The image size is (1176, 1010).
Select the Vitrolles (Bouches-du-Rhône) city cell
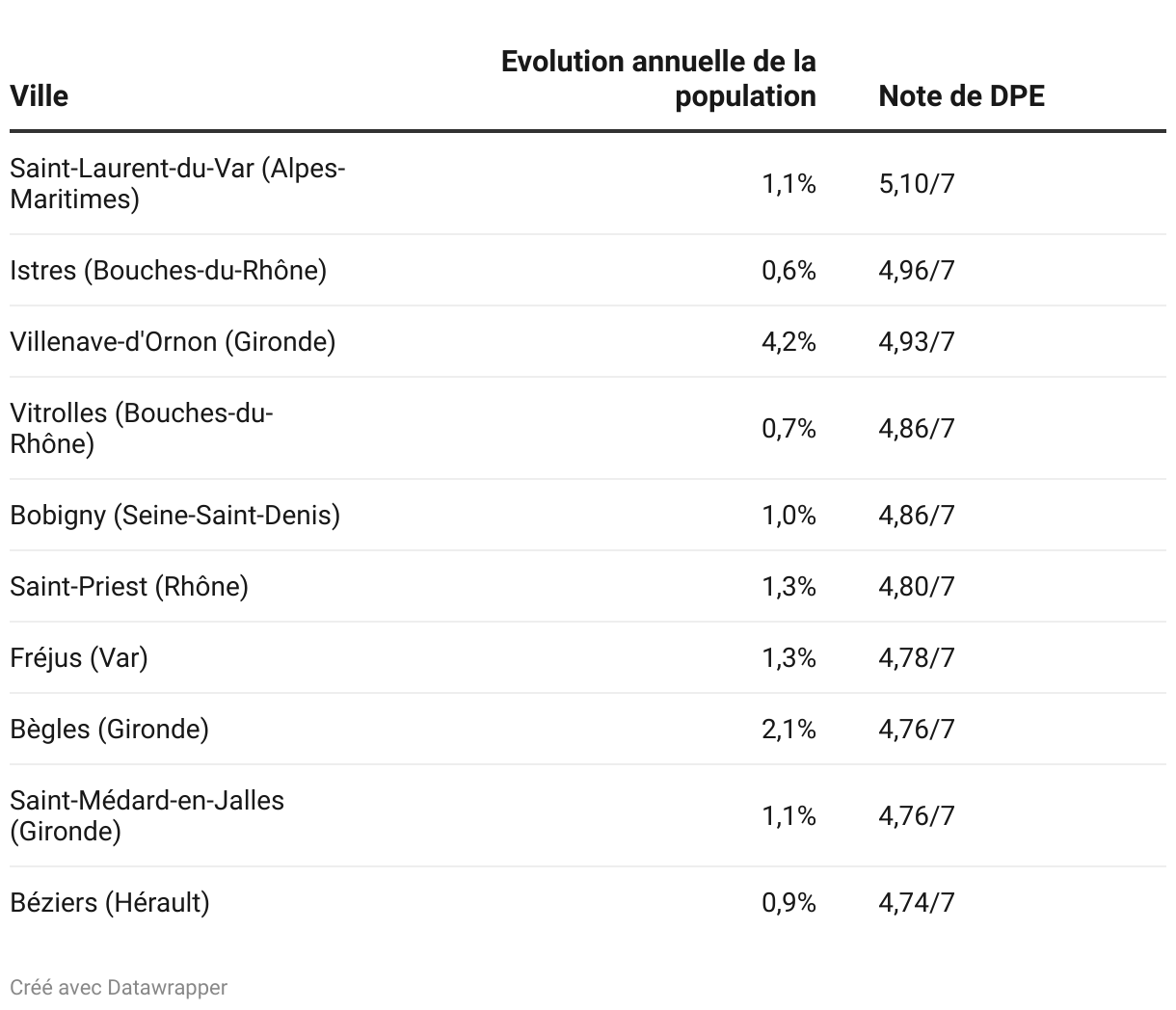[142, 428]
